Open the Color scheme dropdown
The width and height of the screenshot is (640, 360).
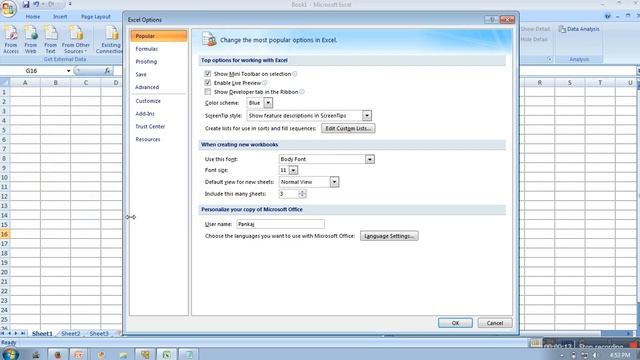coord(268,103)
